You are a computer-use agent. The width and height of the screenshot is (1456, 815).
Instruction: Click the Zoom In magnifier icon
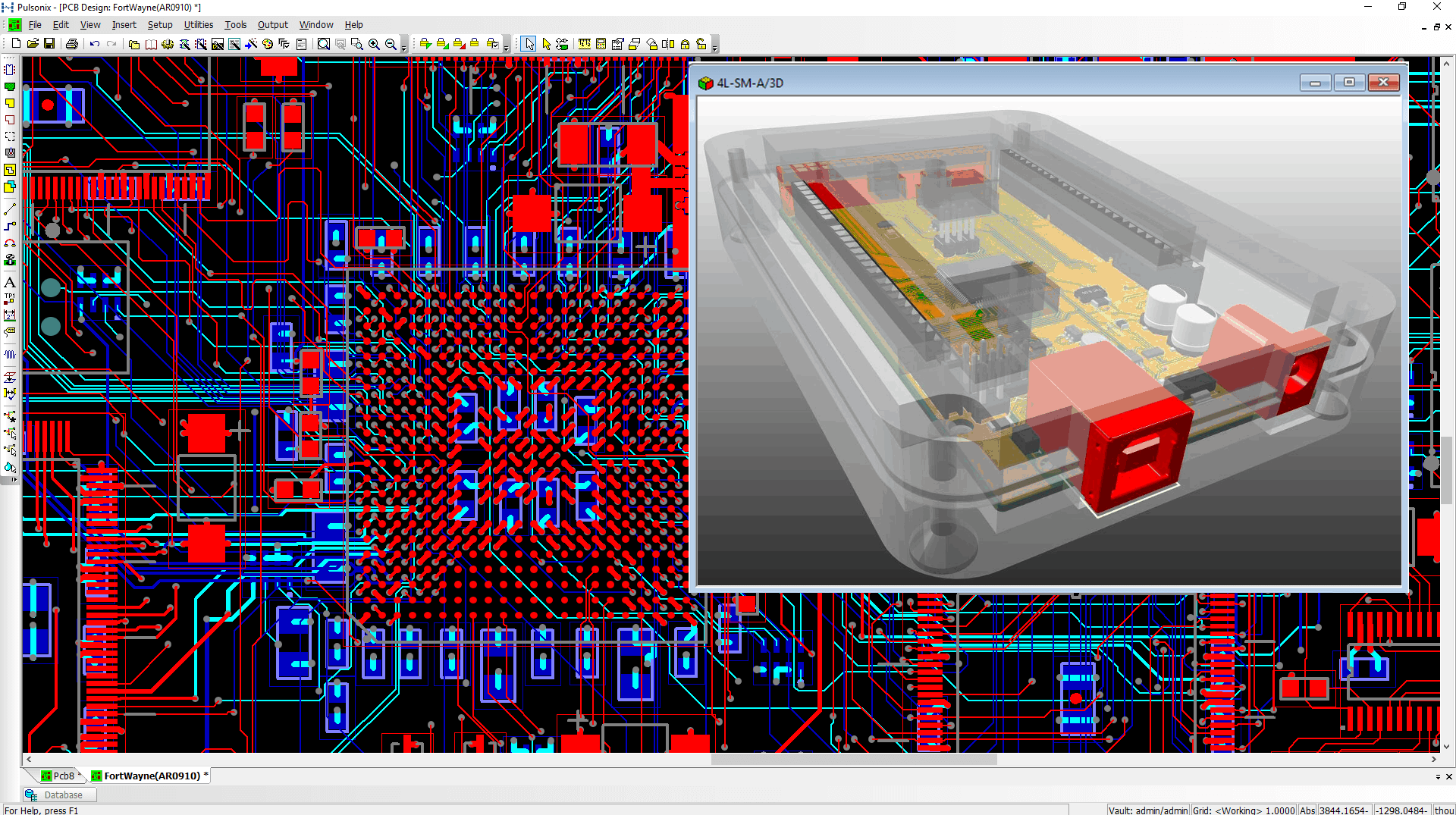tap(374, 44)
